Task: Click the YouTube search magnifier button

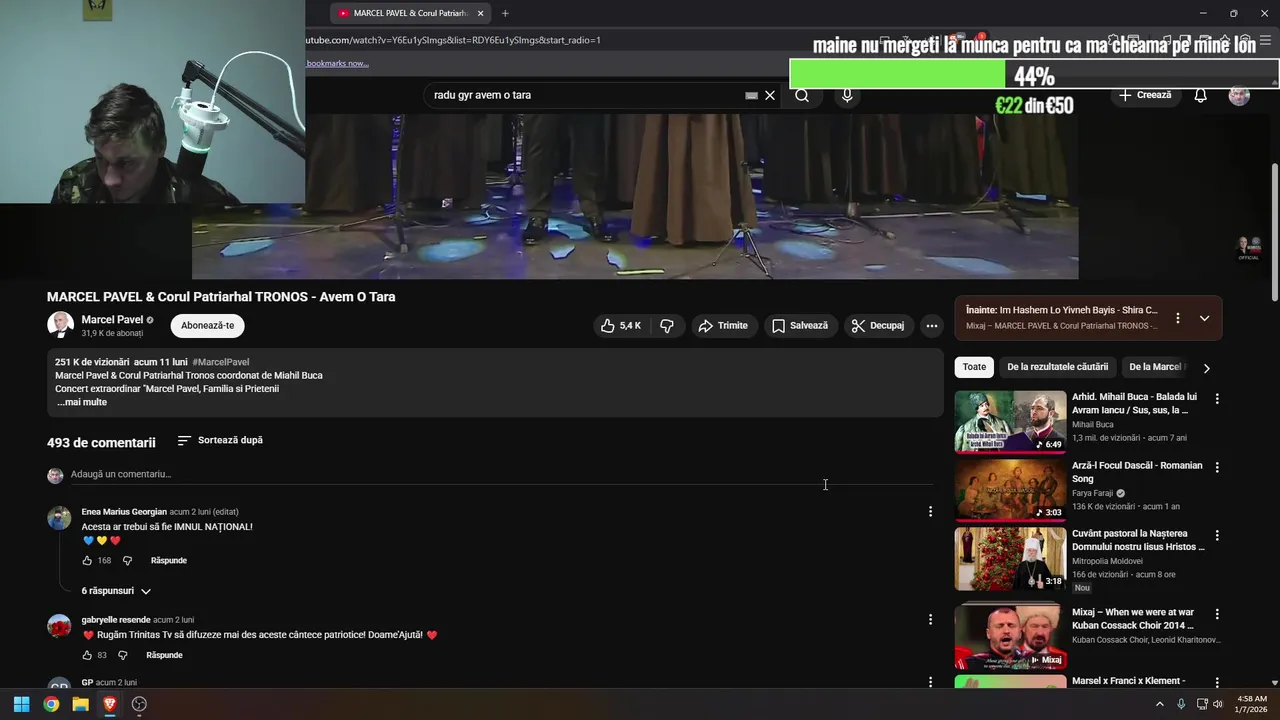Action: pos(802,95)
